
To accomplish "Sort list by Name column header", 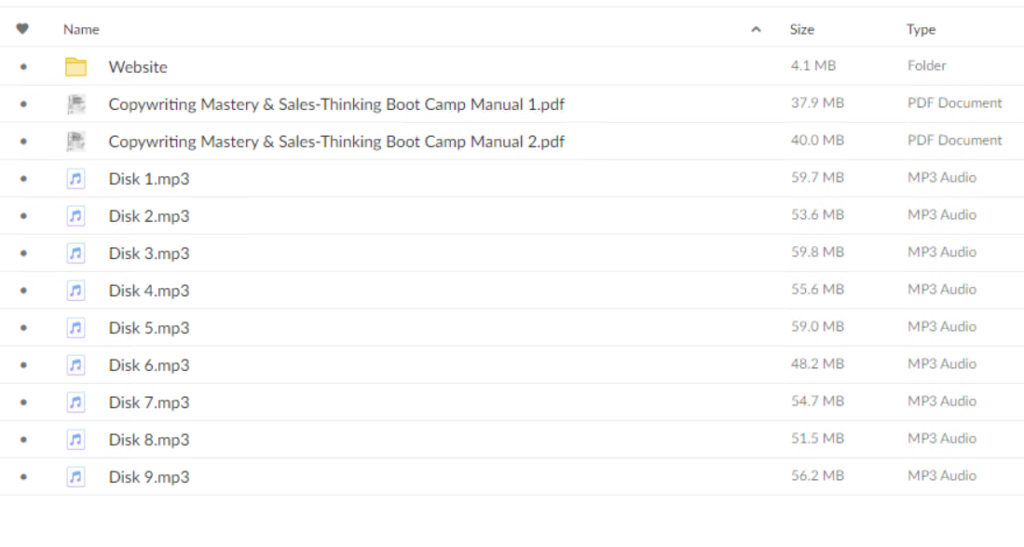I will point(81,29).
